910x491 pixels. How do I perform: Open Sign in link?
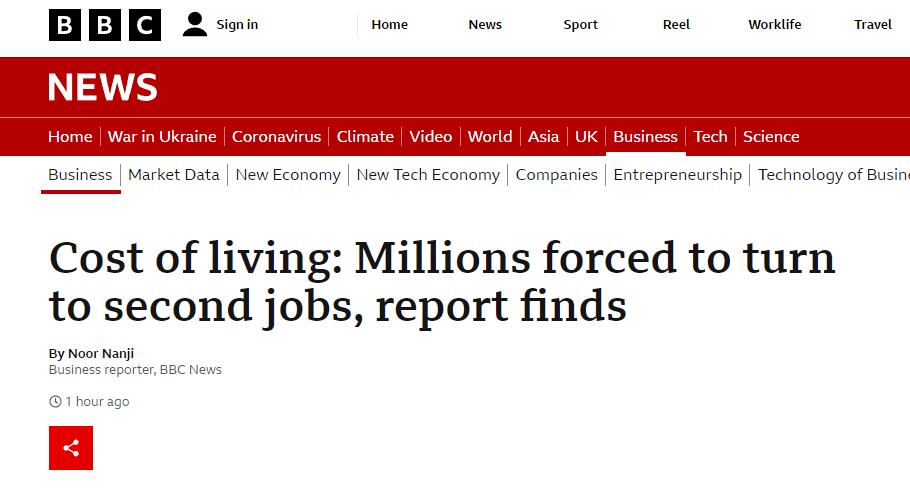[x=237, y=24]
